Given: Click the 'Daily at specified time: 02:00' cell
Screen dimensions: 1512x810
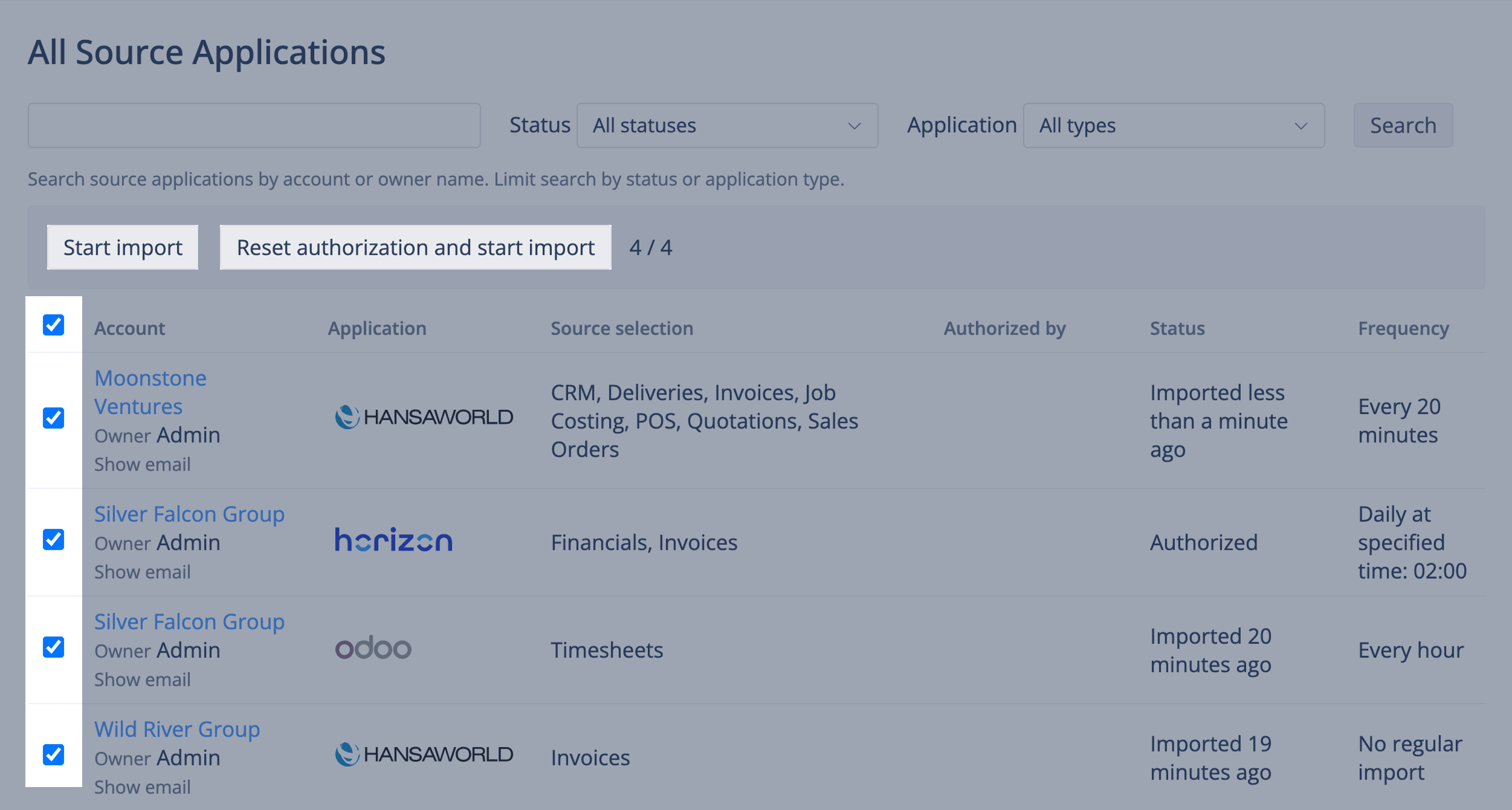Looking at the screenshot, I should (1412, 542).
